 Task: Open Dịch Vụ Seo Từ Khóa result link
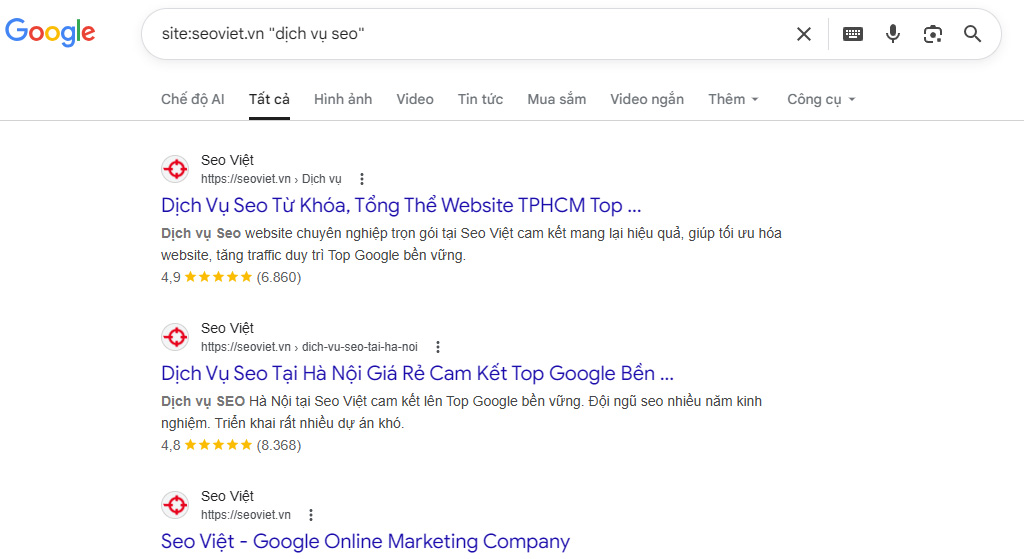coord(401,206)
